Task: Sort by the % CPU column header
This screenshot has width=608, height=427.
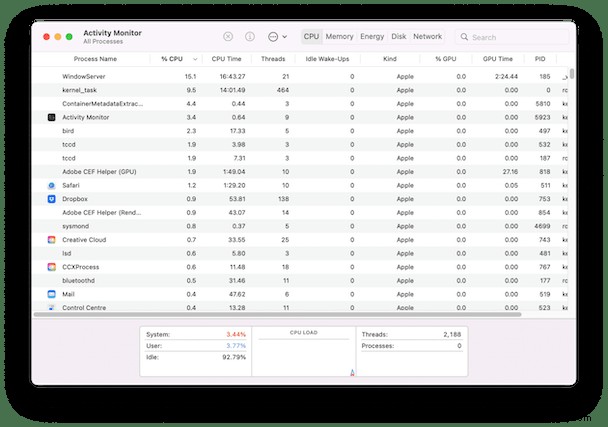Action: click(172, 59)
